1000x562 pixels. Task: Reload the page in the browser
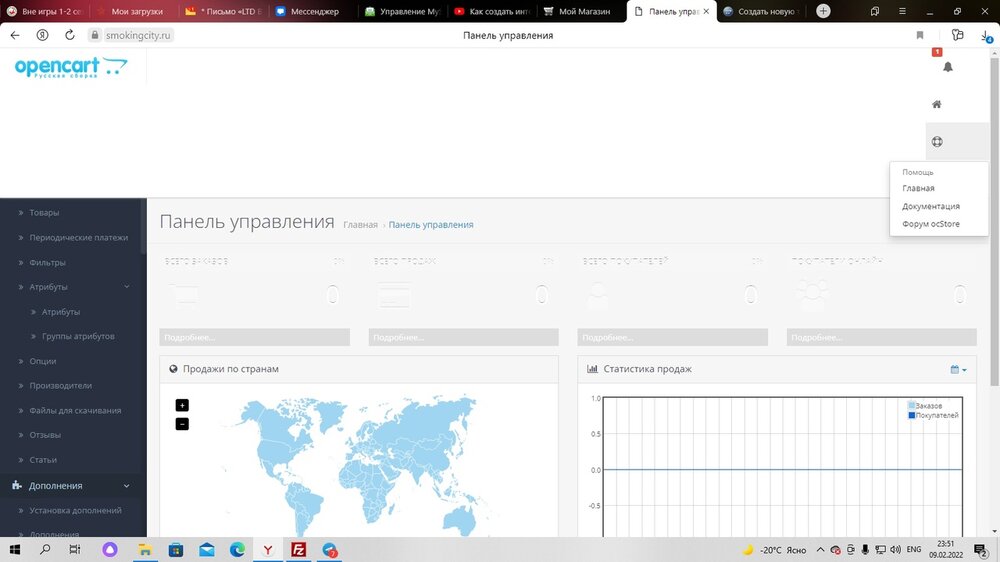click(x=70, y=34)
